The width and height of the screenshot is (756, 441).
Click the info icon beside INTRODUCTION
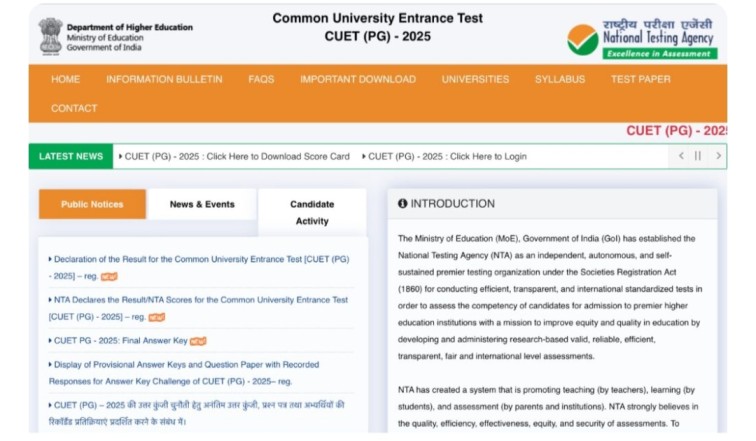coord(403,203)
